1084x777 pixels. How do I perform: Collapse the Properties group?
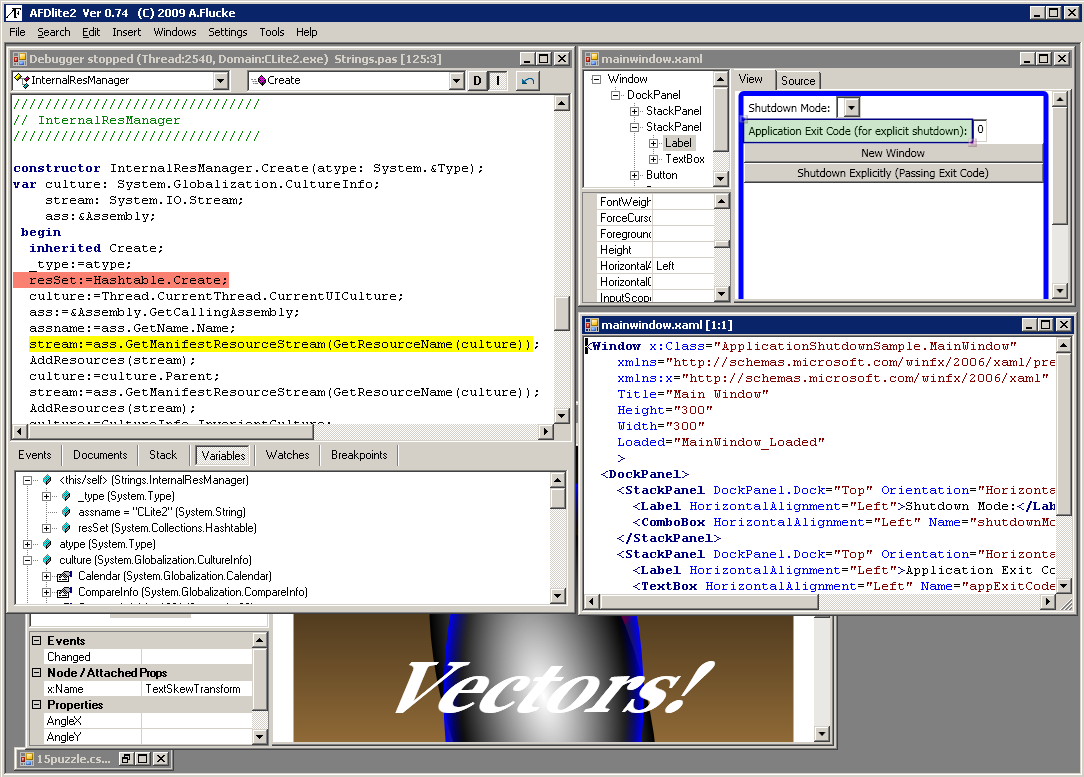(x=37, y=704)
